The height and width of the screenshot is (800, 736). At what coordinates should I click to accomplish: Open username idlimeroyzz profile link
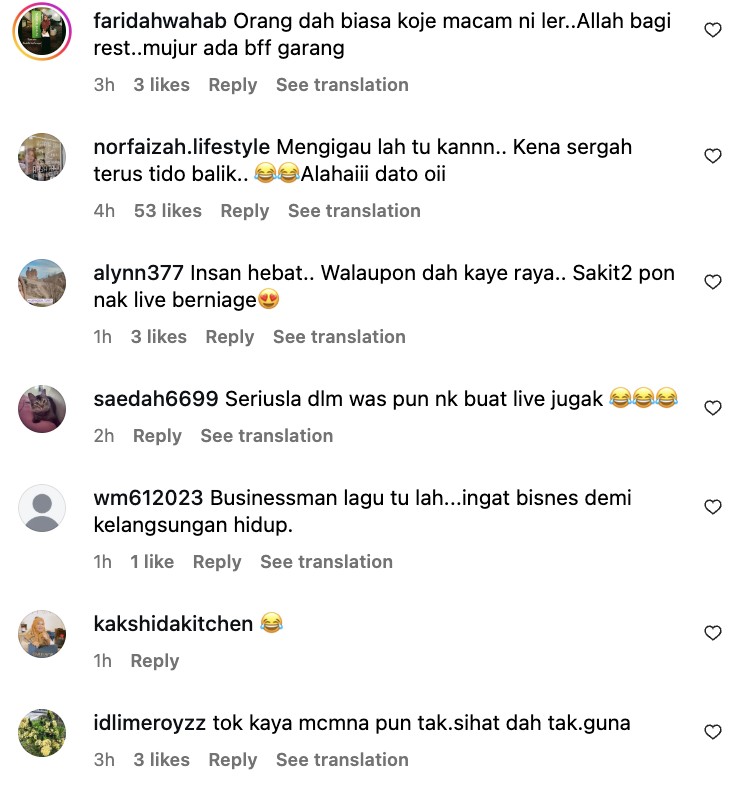pyautogui.click(x=149, y=723)
